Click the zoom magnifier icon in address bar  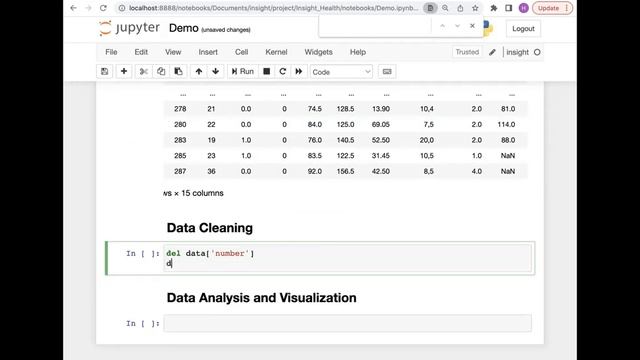point(445,8)
